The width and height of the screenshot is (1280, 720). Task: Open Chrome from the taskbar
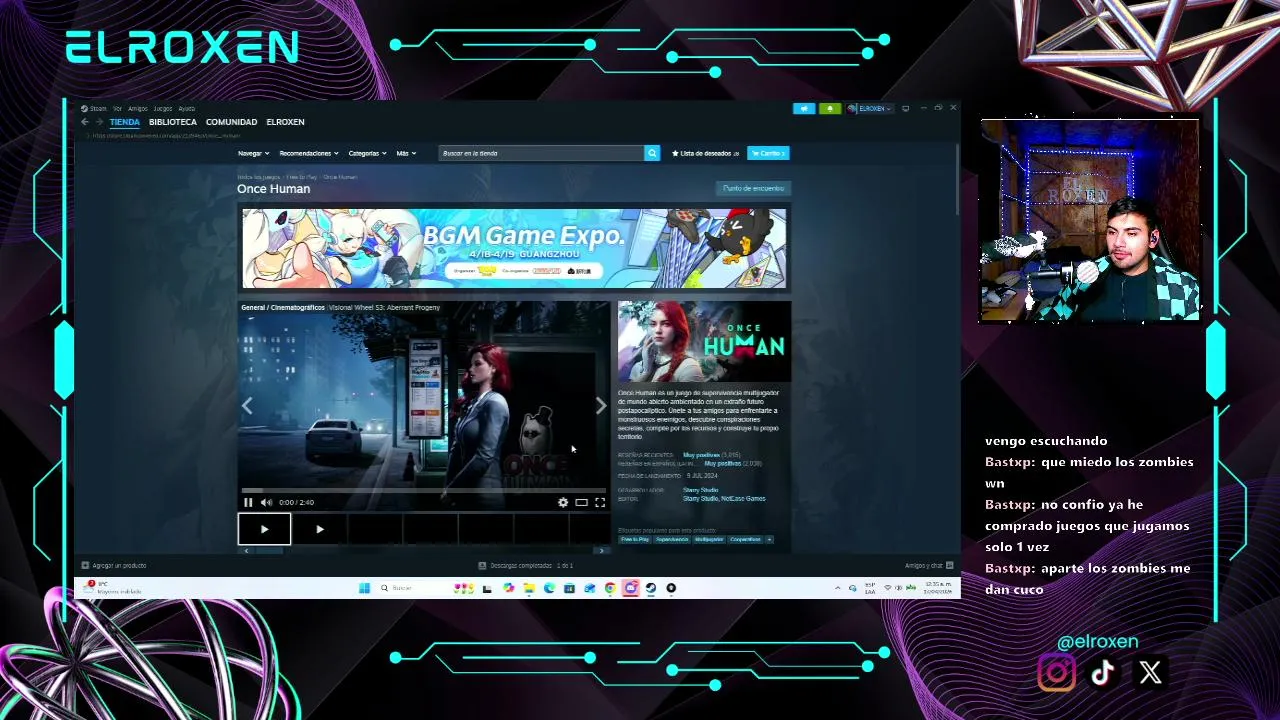point(610,588)
